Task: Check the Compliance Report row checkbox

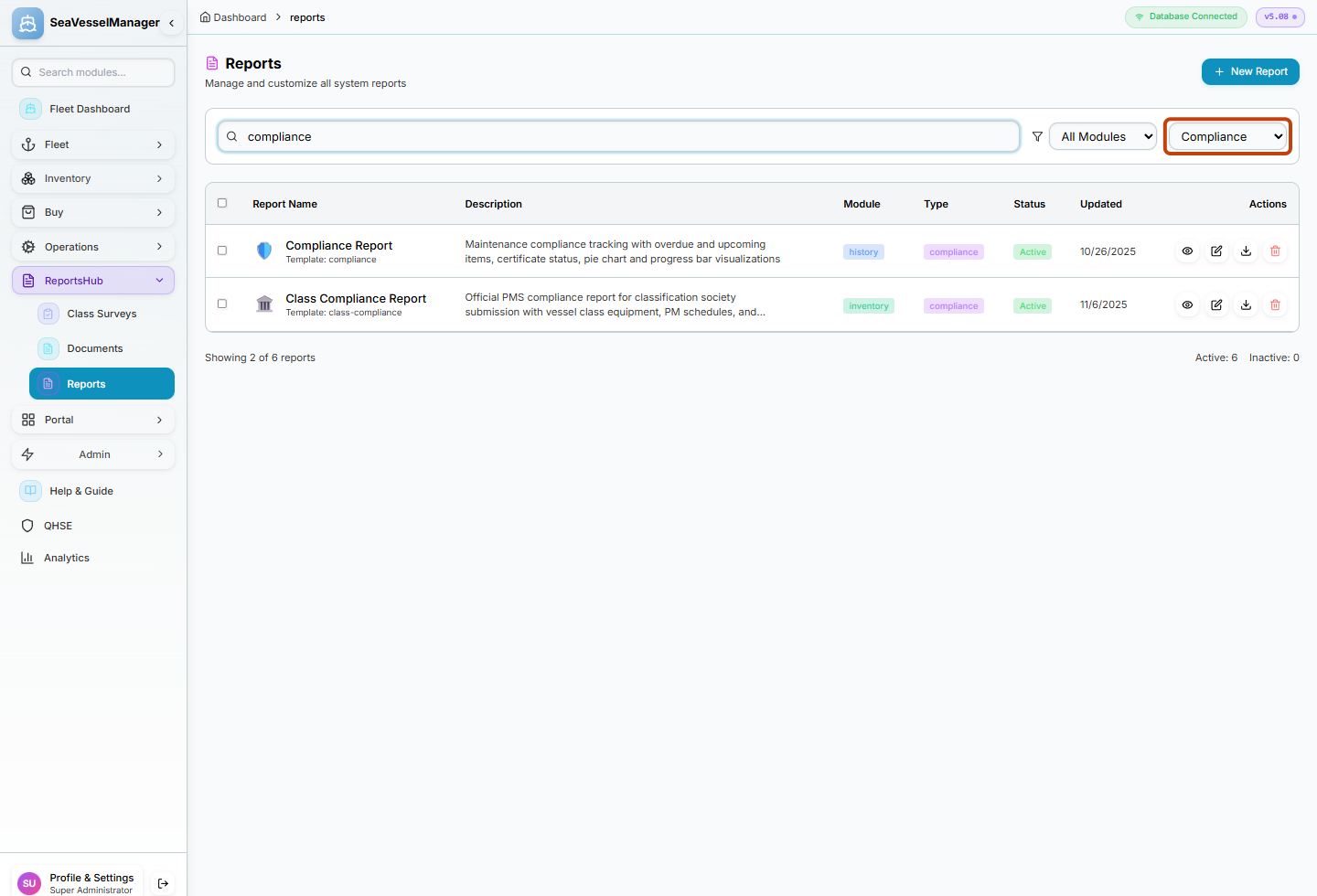Action: (x=222, y=251)
